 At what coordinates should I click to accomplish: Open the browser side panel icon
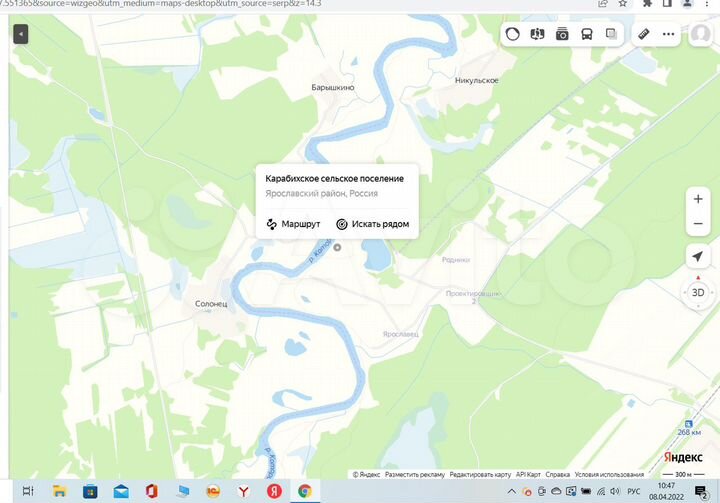[667, 4]
